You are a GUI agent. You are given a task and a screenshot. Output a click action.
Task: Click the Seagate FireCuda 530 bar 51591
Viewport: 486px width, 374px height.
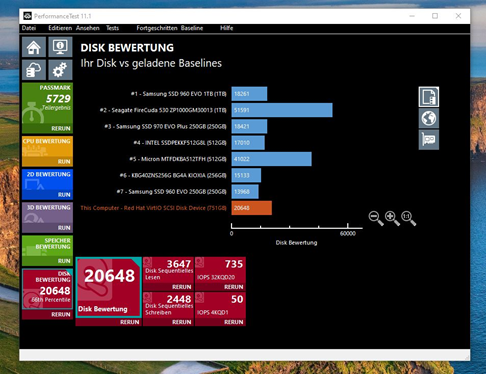click(282, 110)
